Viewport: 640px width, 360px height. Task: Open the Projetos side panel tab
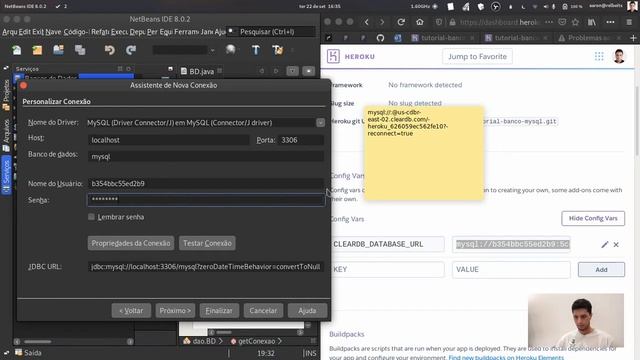point(6,95)
